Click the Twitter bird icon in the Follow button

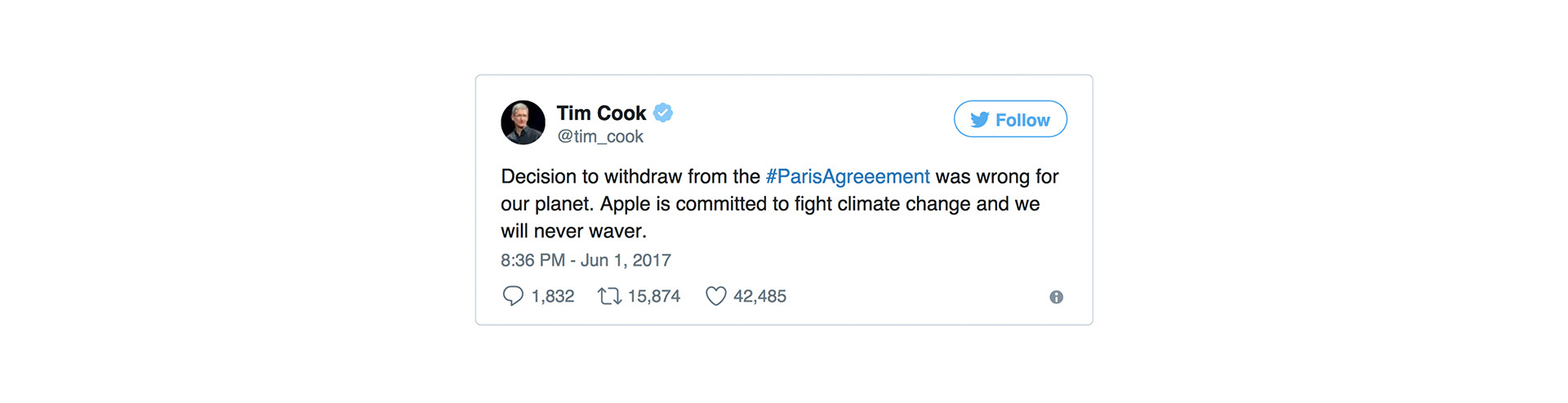pyautogui.click(x=980, y=120)
